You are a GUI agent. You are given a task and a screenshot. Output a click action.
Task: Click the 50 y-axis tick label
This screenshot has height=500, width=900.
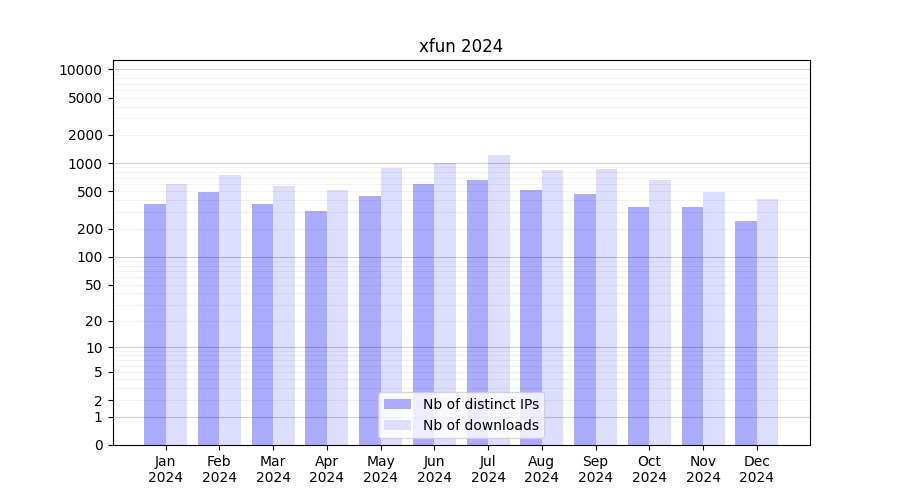(92, 285)
